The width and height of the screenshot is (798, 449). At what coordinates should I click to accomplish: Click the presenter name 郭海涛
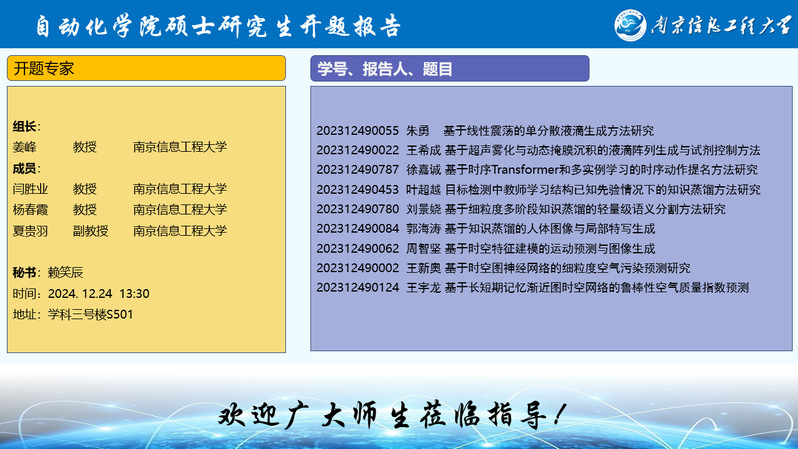(423, 229)
